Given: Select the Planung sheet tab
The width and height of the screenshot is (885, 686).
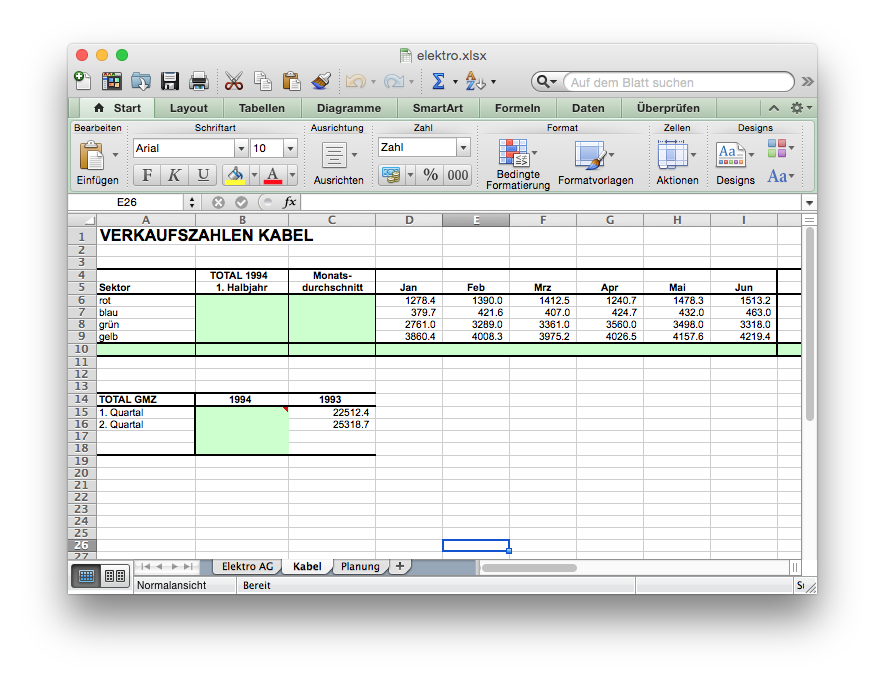Looking at the screenshot, I should pyautogui.click(x=360, y=566).
